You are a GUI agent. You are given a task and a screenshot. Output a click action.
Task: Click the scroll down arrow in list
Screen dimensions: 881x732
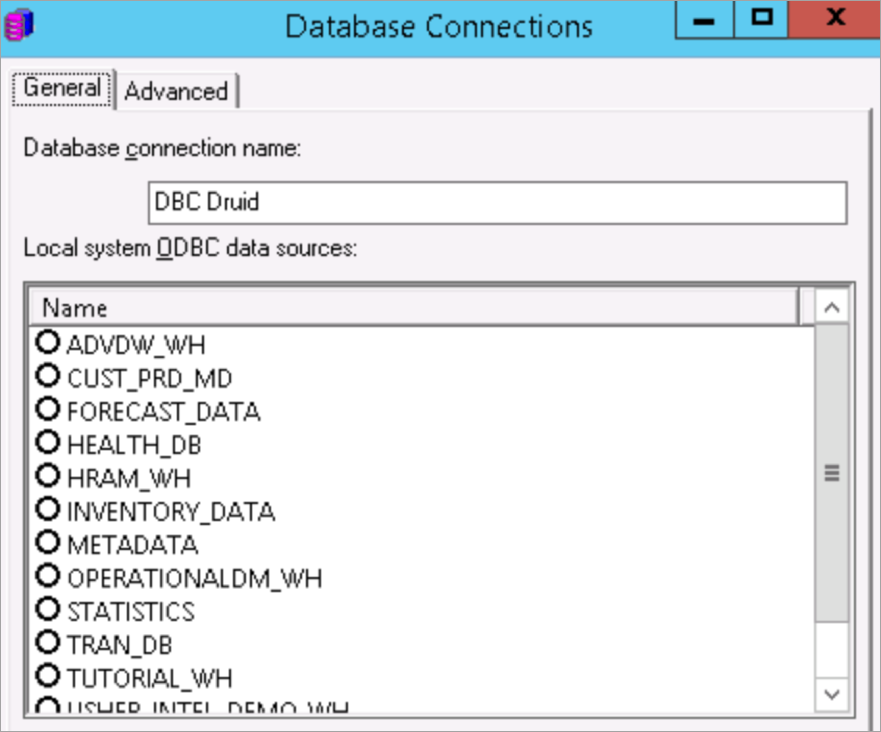[831, 694]
